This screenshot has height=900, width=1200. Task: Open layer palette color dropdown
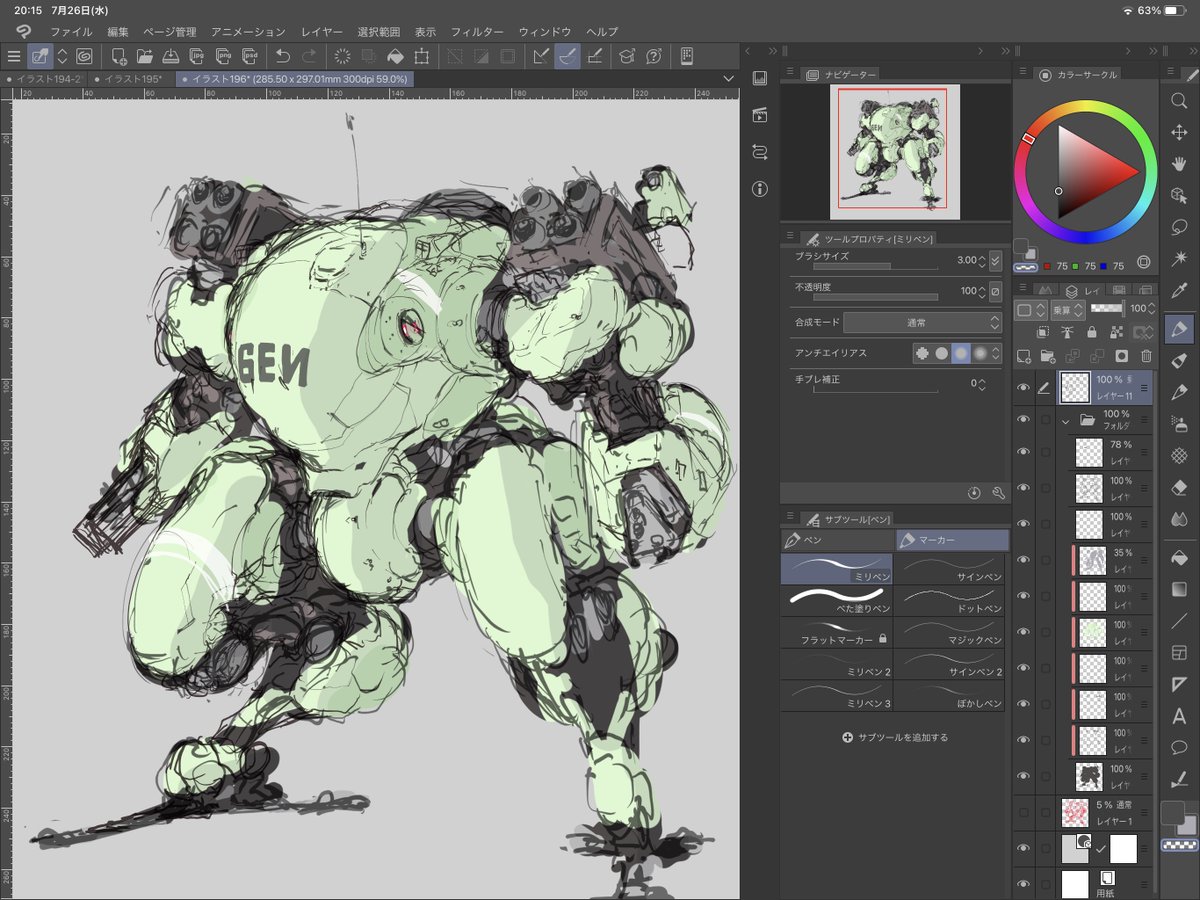[x=1030, y=310]
